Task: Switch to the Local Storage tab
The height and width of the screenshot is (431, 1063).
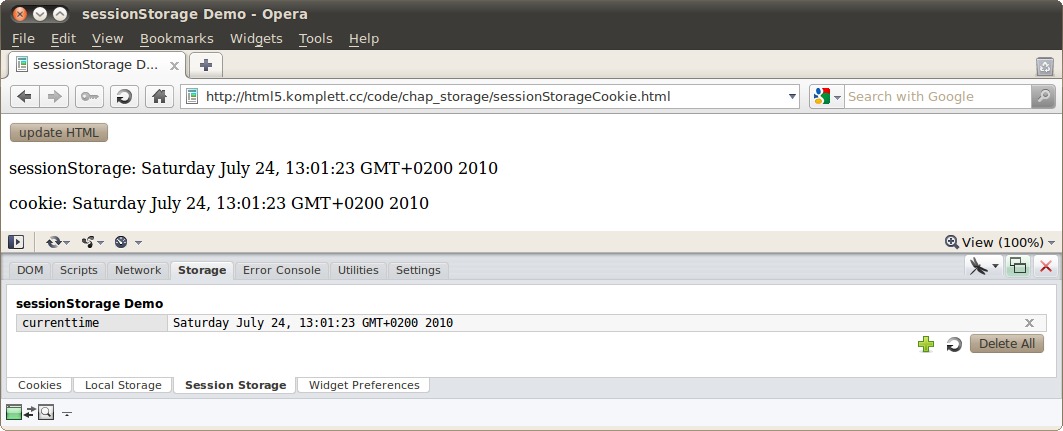Action: 123,385
